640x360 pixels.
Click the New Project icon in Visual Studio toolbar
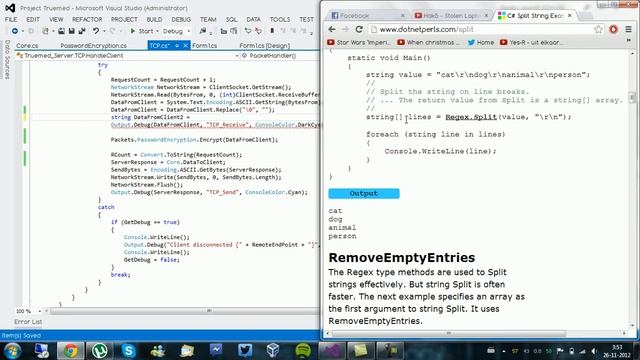(45, 31)
